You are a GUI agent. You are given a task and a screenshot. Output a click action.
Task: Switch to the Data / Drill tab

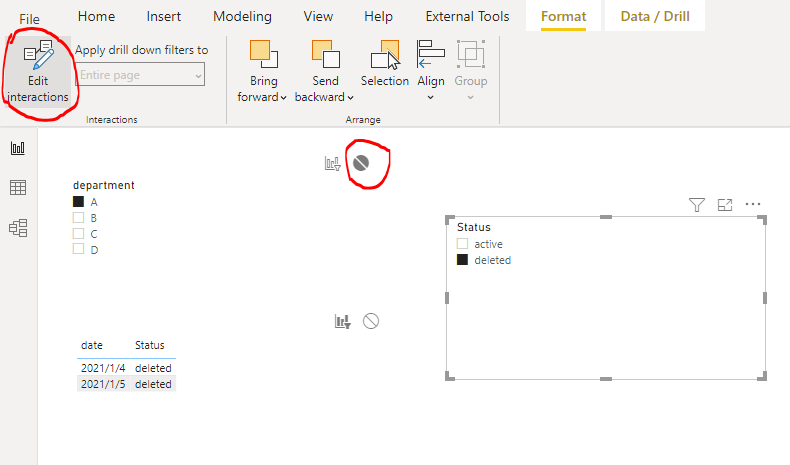[x=654, y=16]
